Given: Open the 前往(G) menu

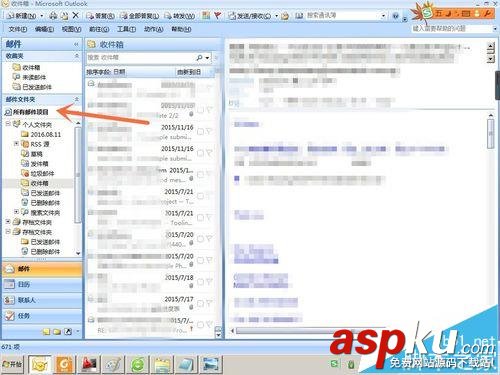Looking at the screenshot, I should coord(99,29).
